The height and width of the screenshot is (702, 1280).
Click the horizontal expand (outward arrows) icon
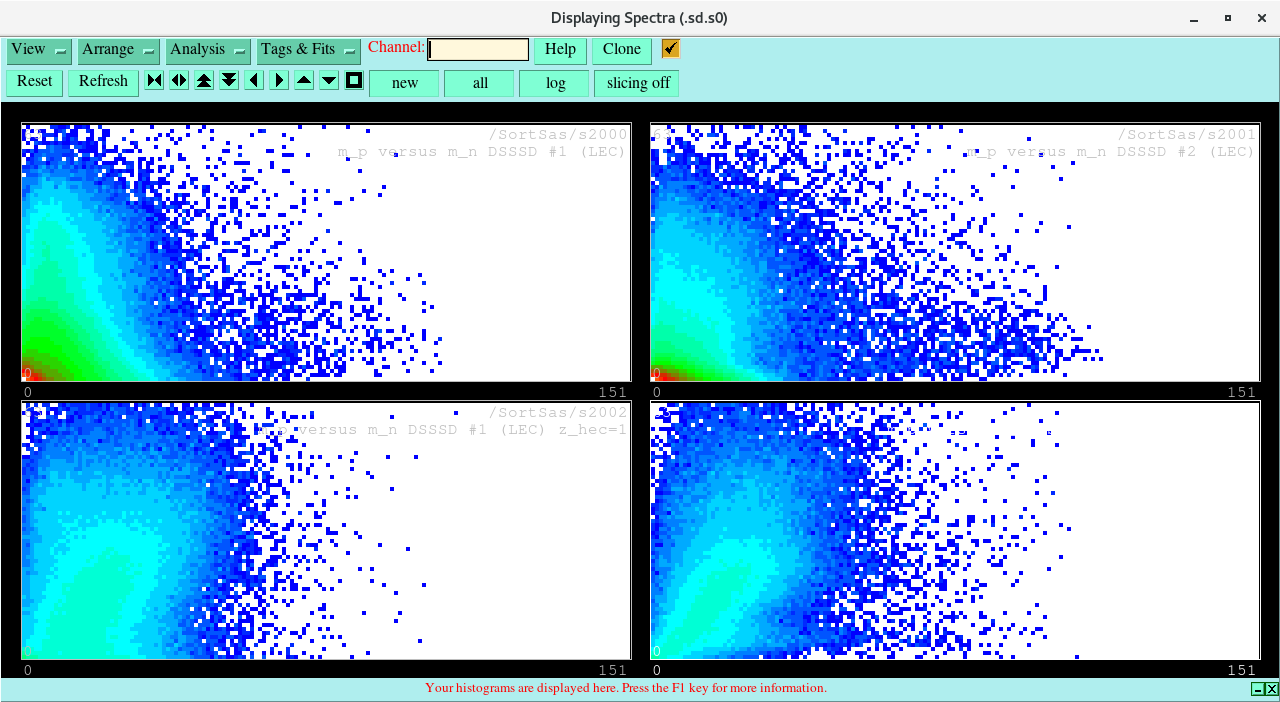click(x=179, y=81)
